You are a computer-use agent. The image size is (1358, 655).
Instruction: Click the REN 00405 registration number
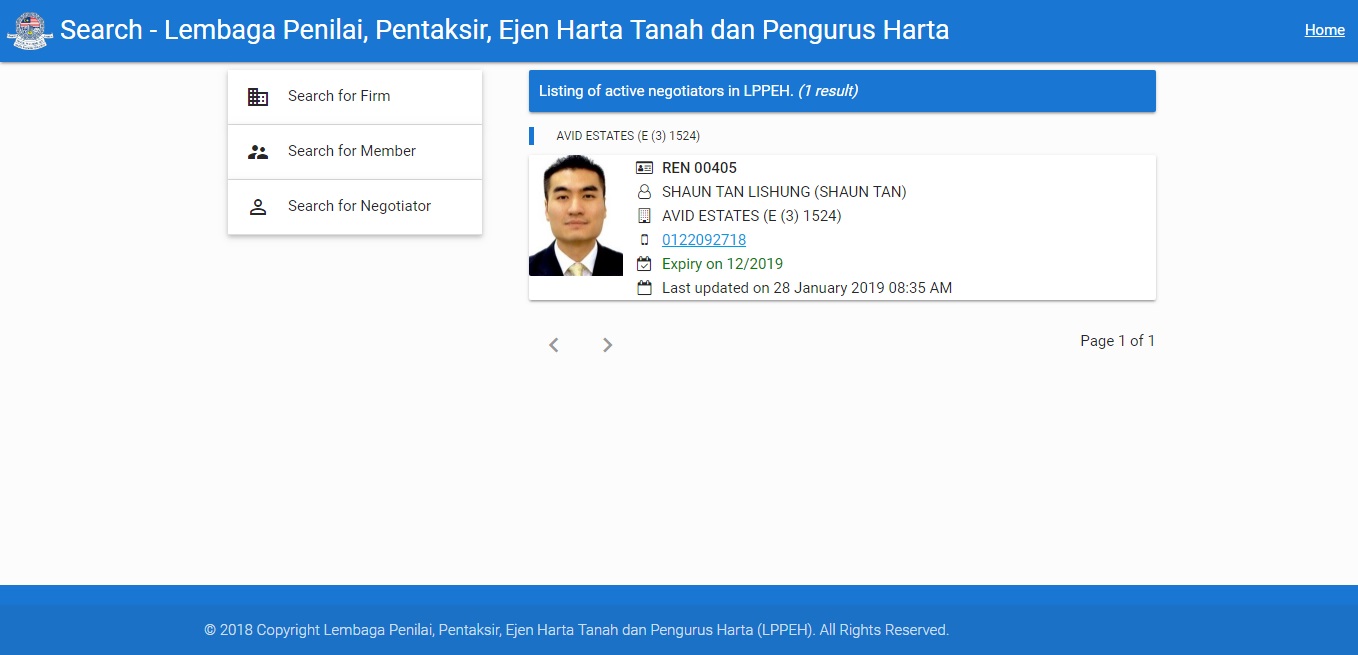pos(699,168)
